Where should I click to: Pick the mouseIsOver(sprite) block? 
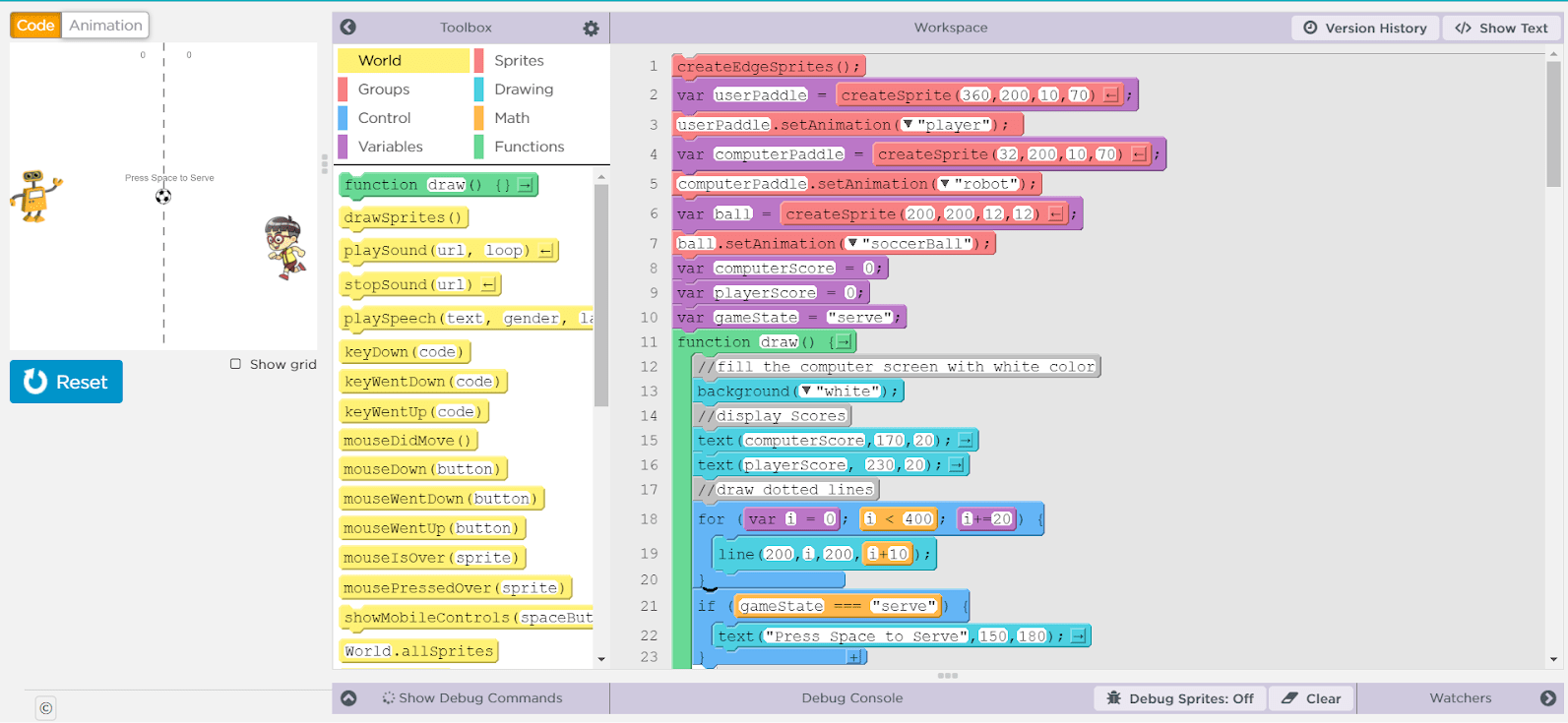click(x=433, y=558)
